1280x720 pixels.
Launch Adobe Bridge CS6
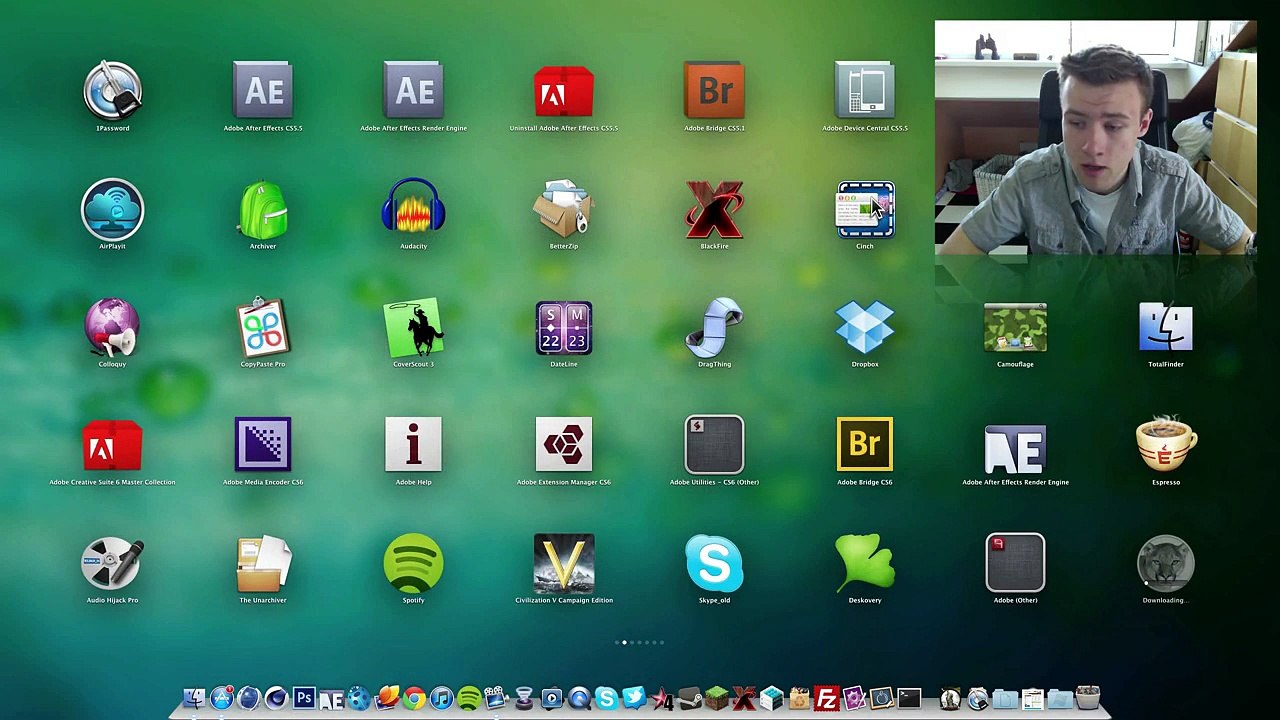(x=865, y=446)
